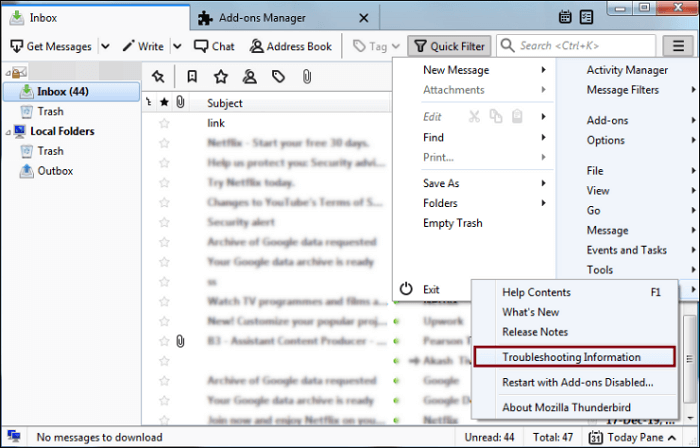Image resolution: width=700 pixels, height=448 pixels.
Task: Open the Tasks icon in tab bar
Action: click(x=586, y=17)
